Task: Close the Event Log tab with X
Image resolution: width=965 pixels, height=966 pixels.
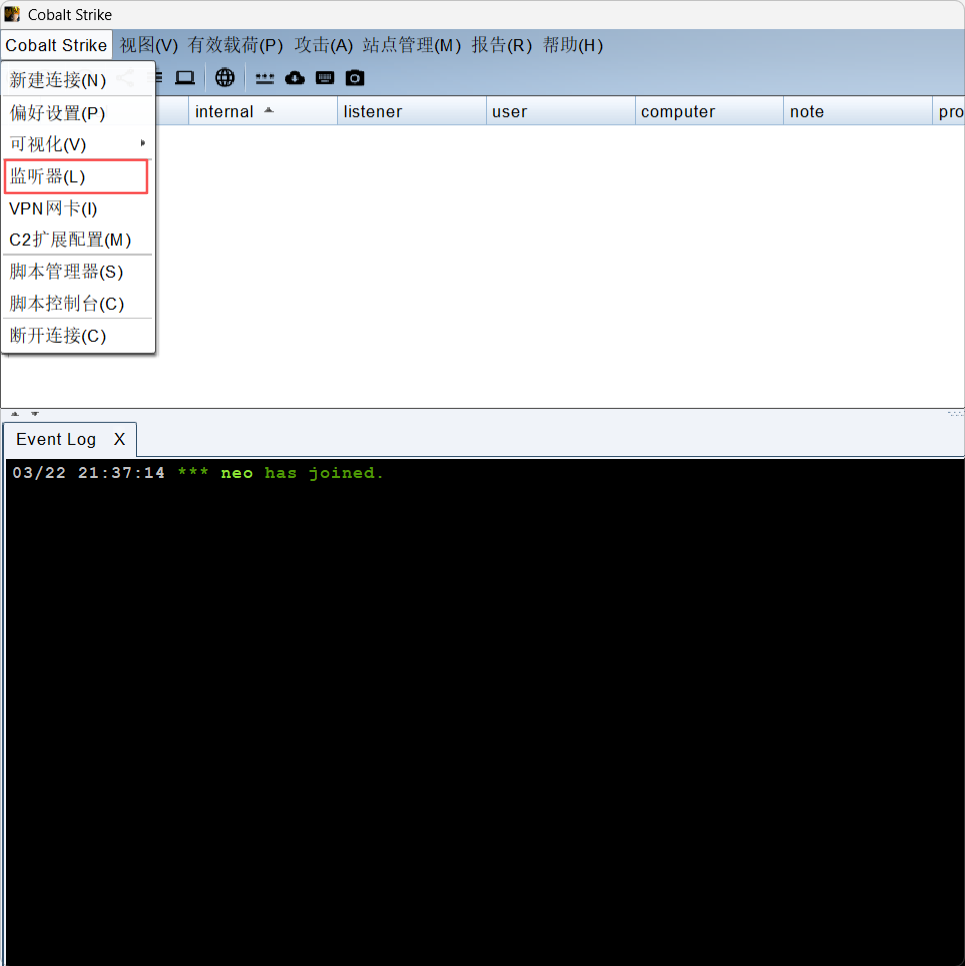Action: pos(120,439)
